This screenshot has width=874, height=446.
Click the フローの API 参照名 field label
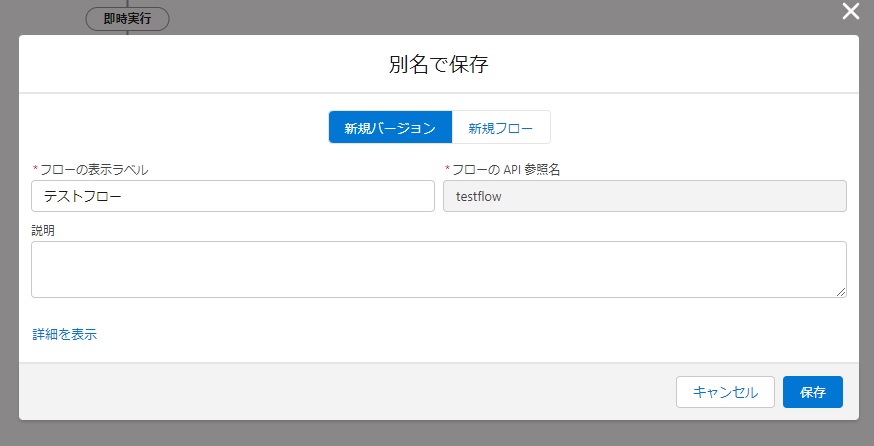point(506,170)
